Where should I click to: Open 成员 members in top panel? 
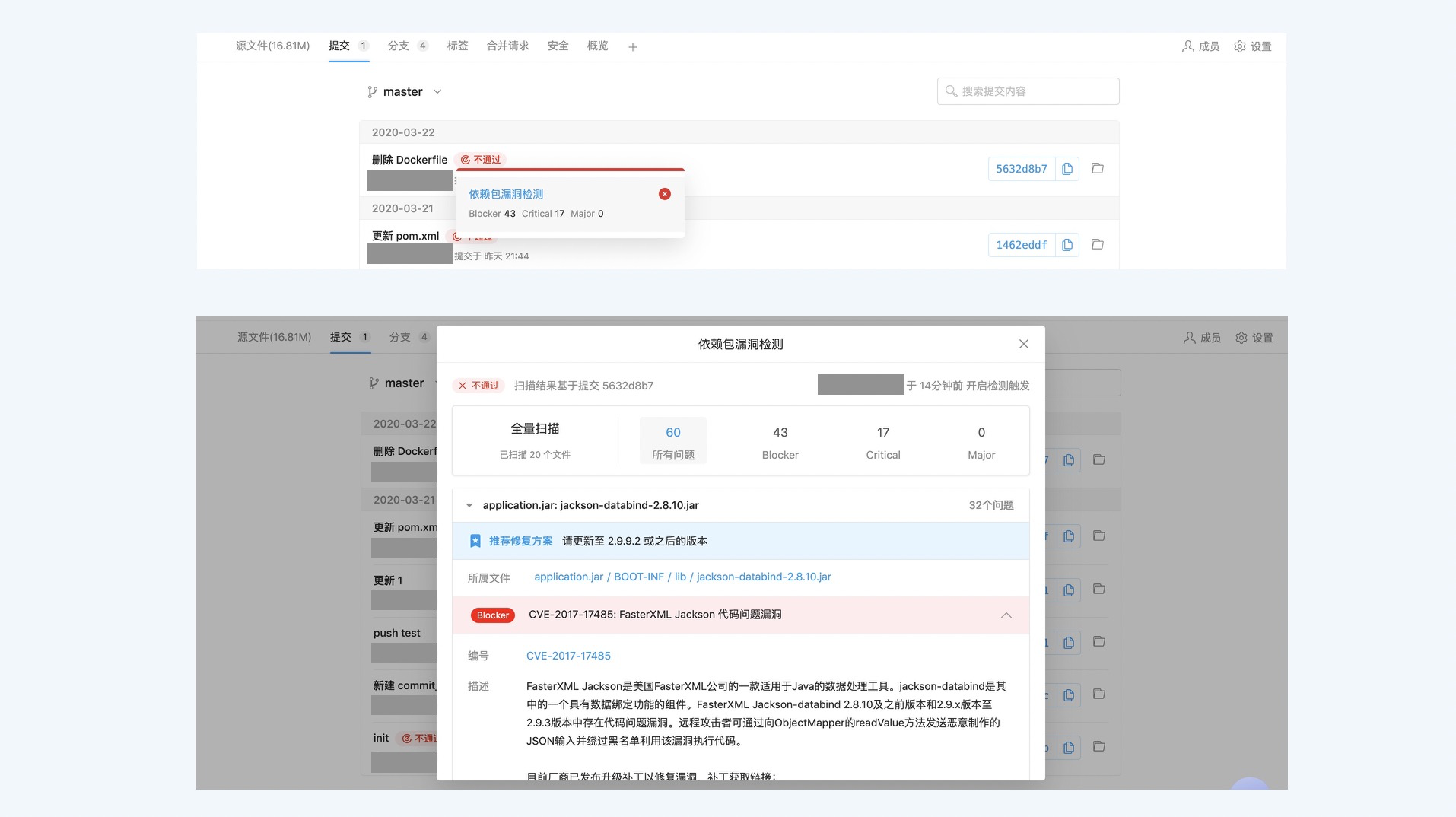[1200, 46]
